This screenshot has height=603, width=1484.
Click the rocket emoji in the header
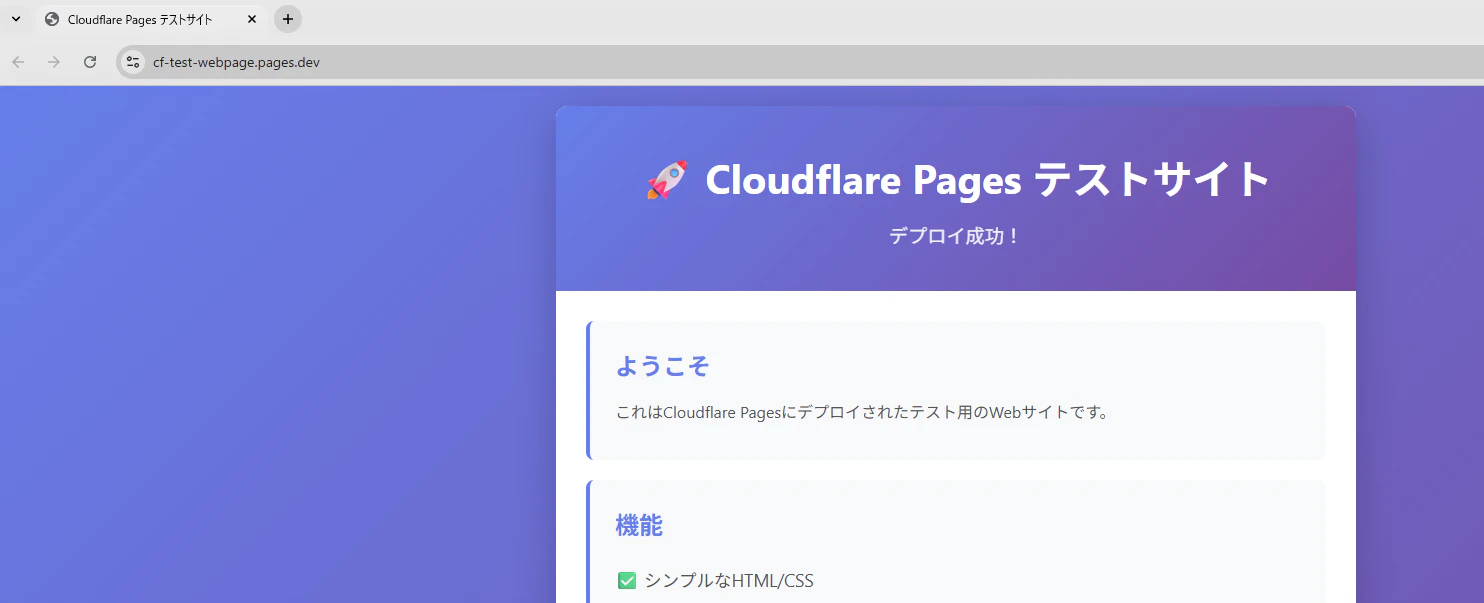click(x=666, y=180)
